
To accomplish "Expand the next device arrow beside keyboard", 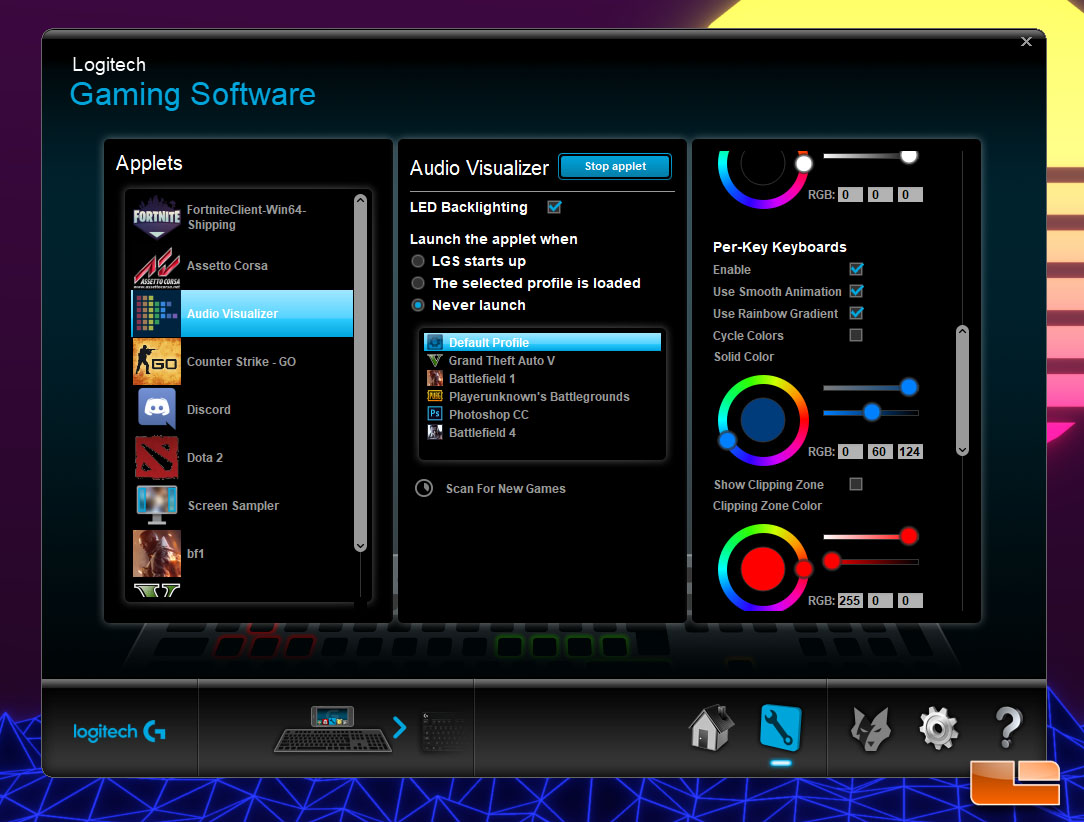I will 400,727.
